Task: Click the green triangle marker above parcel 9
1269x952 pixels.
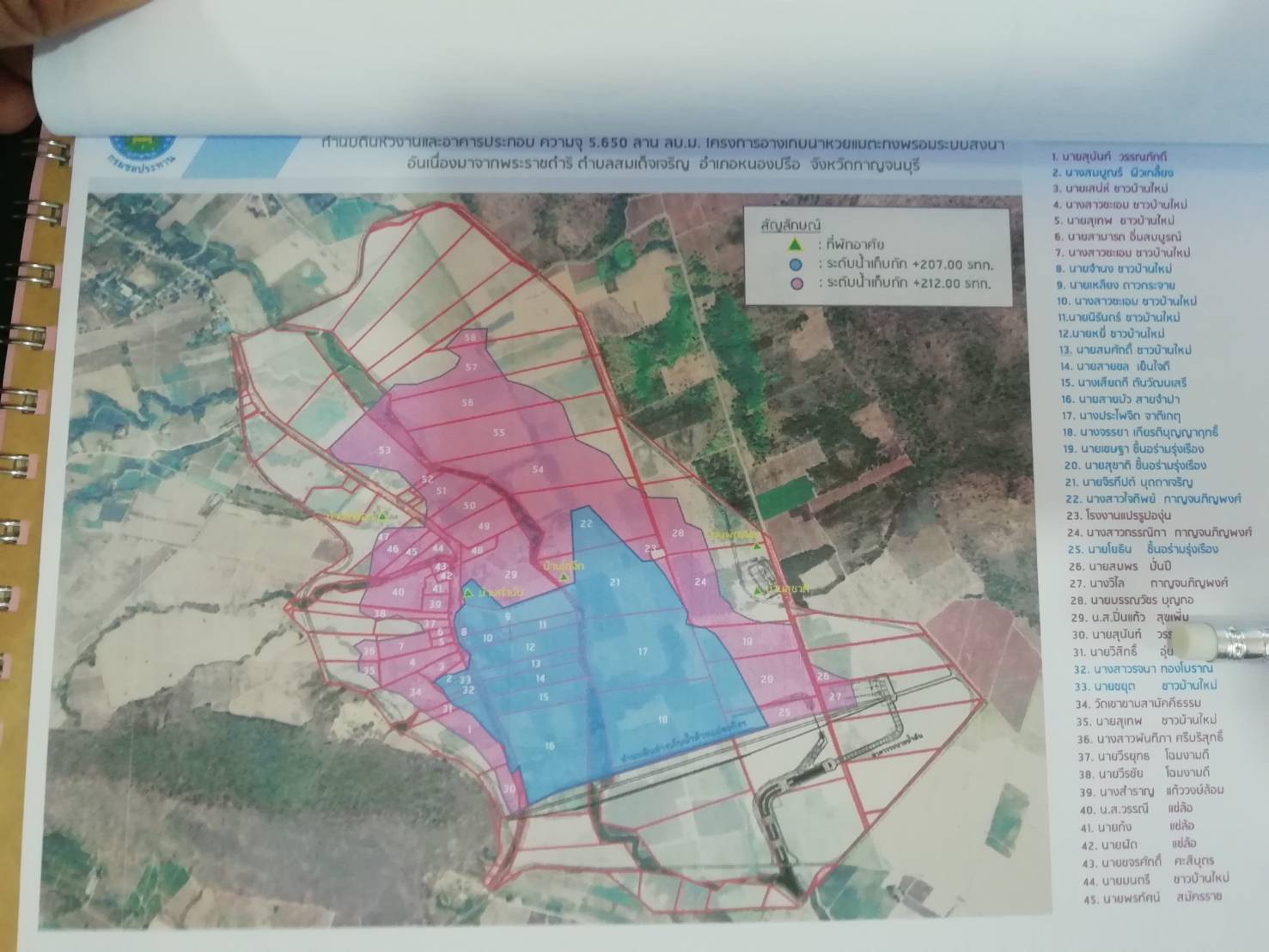Action: point(468,593)
